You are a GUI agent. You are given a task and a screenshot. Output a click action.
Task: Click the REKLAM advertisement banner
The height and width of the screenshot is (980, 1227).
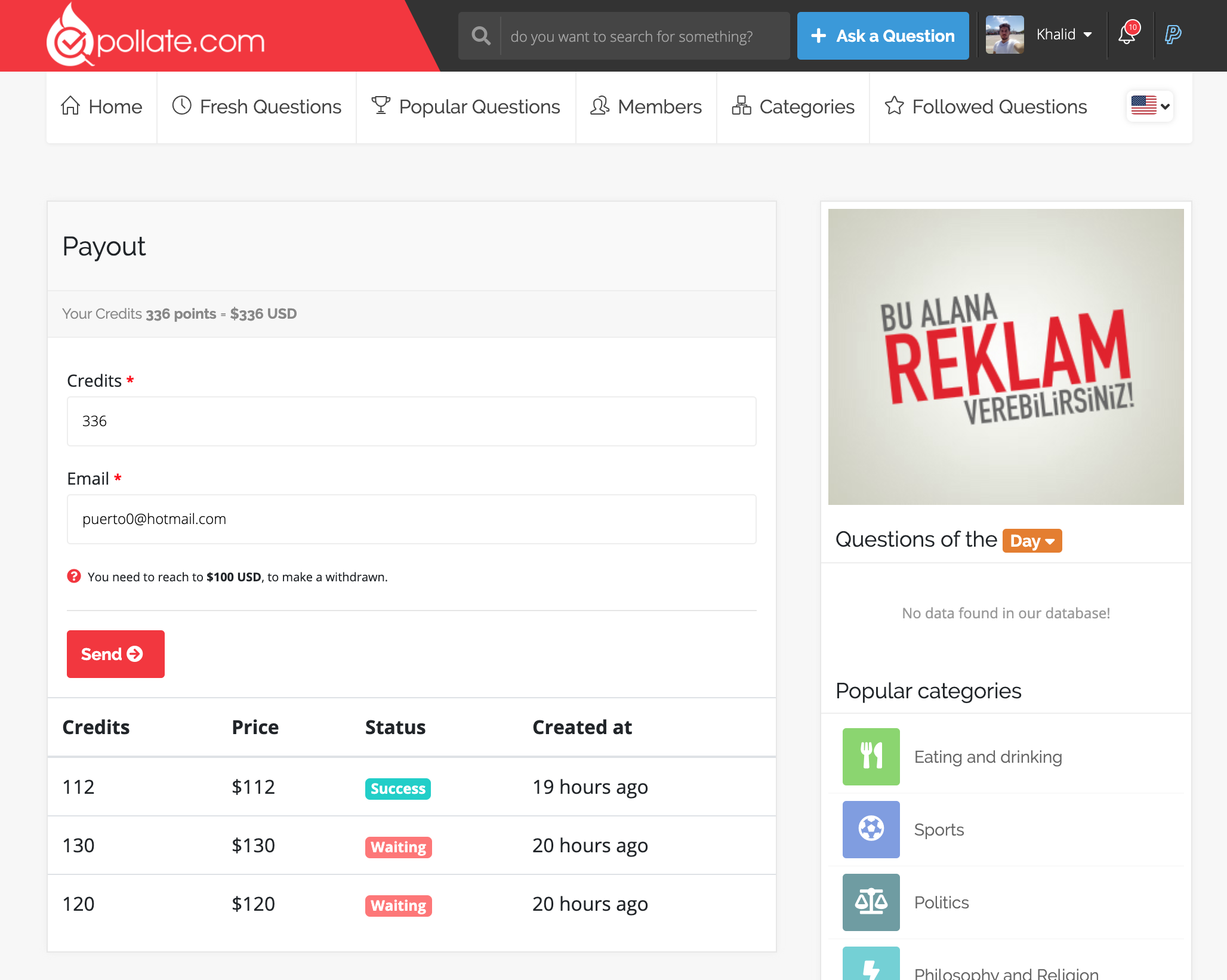click(1006, 356)
